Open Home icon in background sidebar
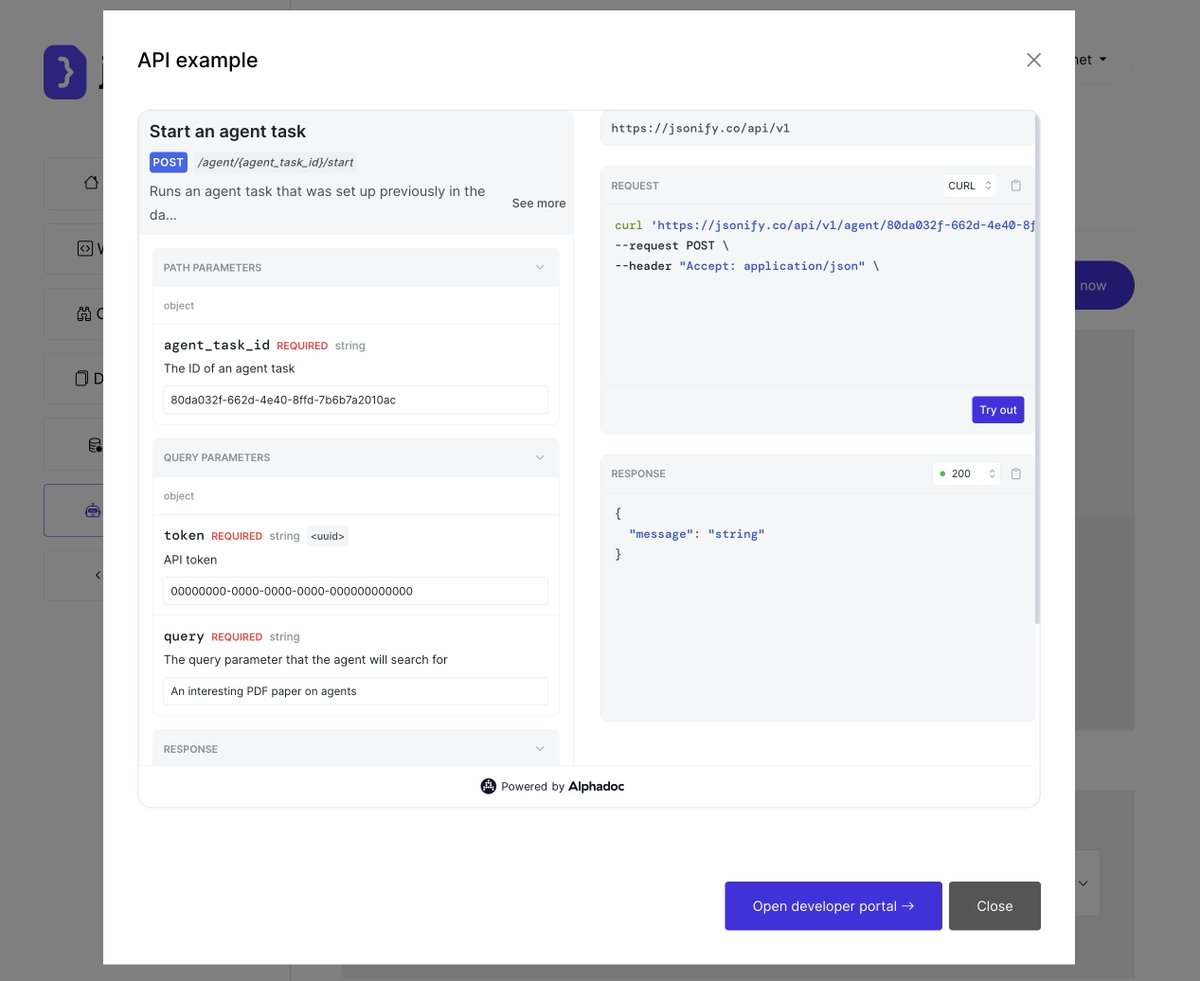This screenshot has height=981, width=1200. [x=91, y=182]
